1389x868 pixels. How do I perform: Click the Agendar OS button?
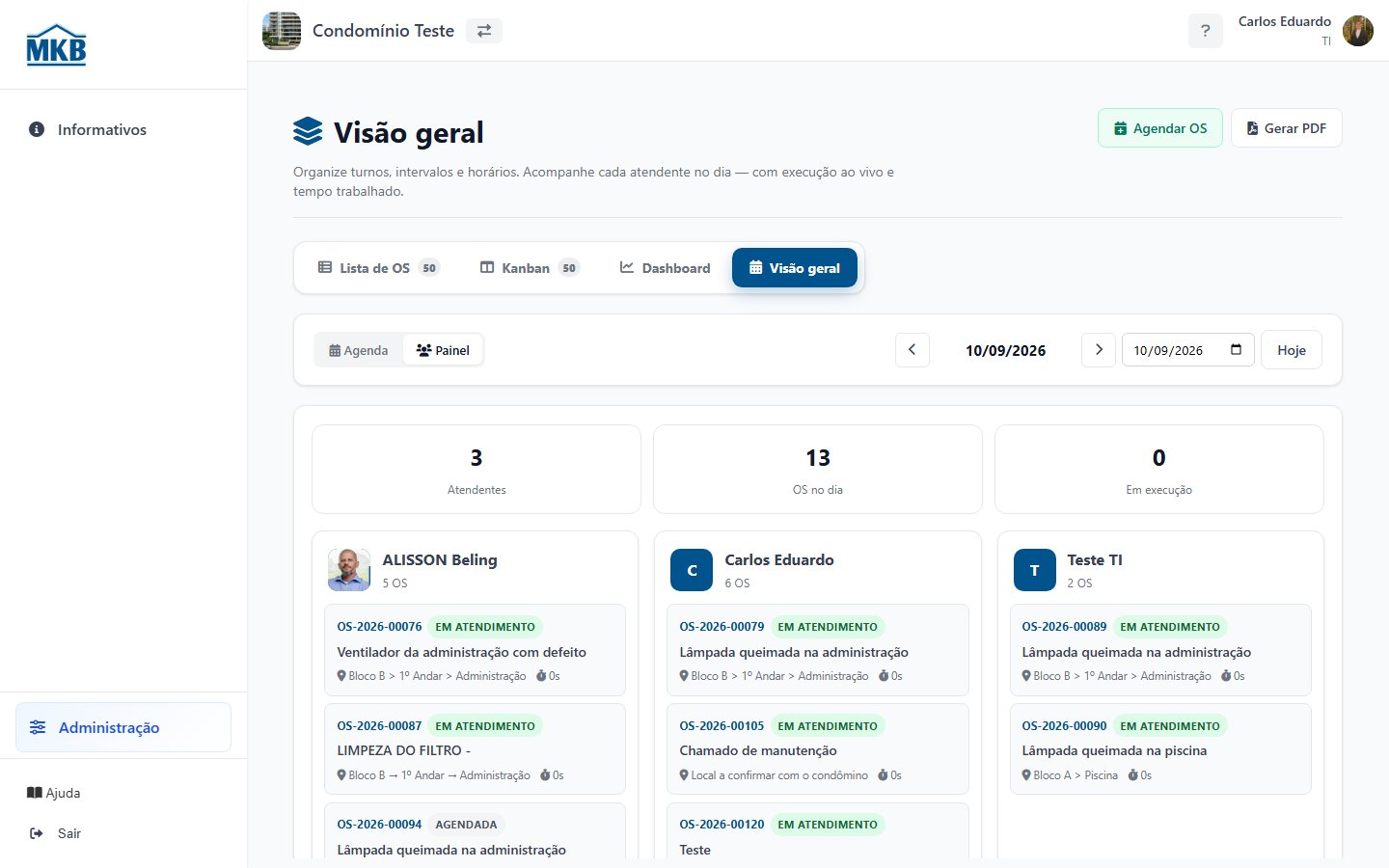coord(1160,128)
